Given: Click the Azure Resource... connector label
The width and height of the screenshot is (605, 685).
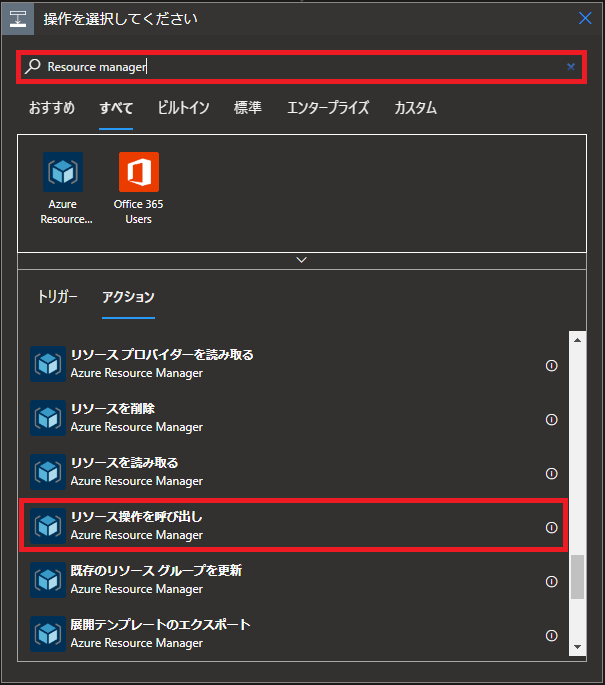Looking at the screenshot, I should point(66,211).
